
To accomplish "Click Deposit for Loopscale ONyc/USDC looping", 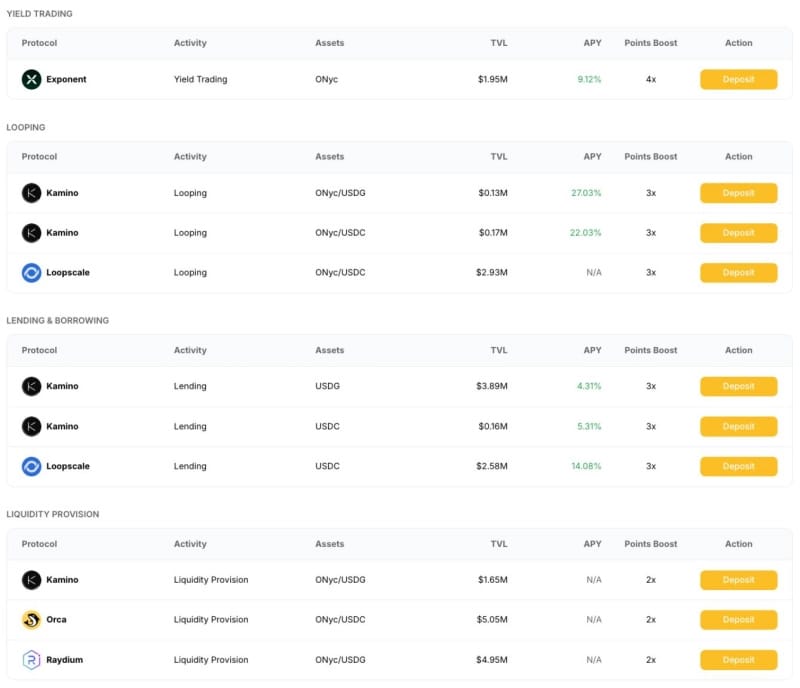I will pyautogui.click(x=738, y=272).
